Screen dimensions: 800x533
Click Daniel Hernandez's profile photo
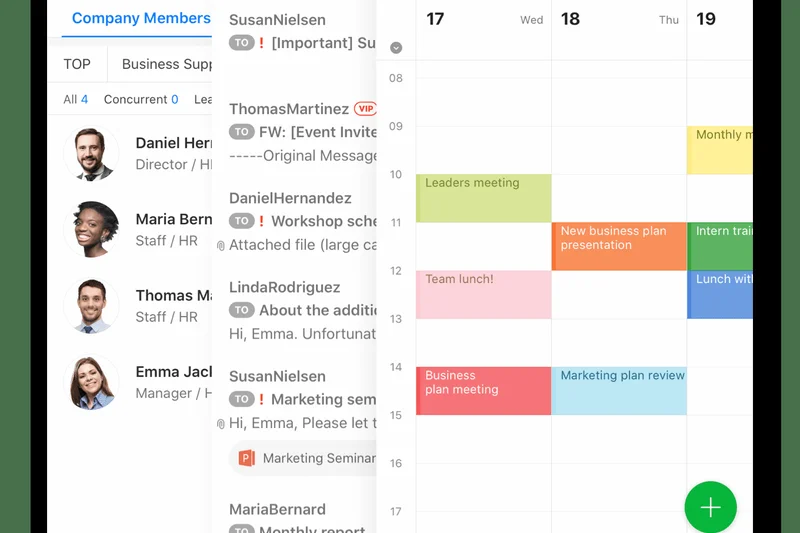pos(91,153)
